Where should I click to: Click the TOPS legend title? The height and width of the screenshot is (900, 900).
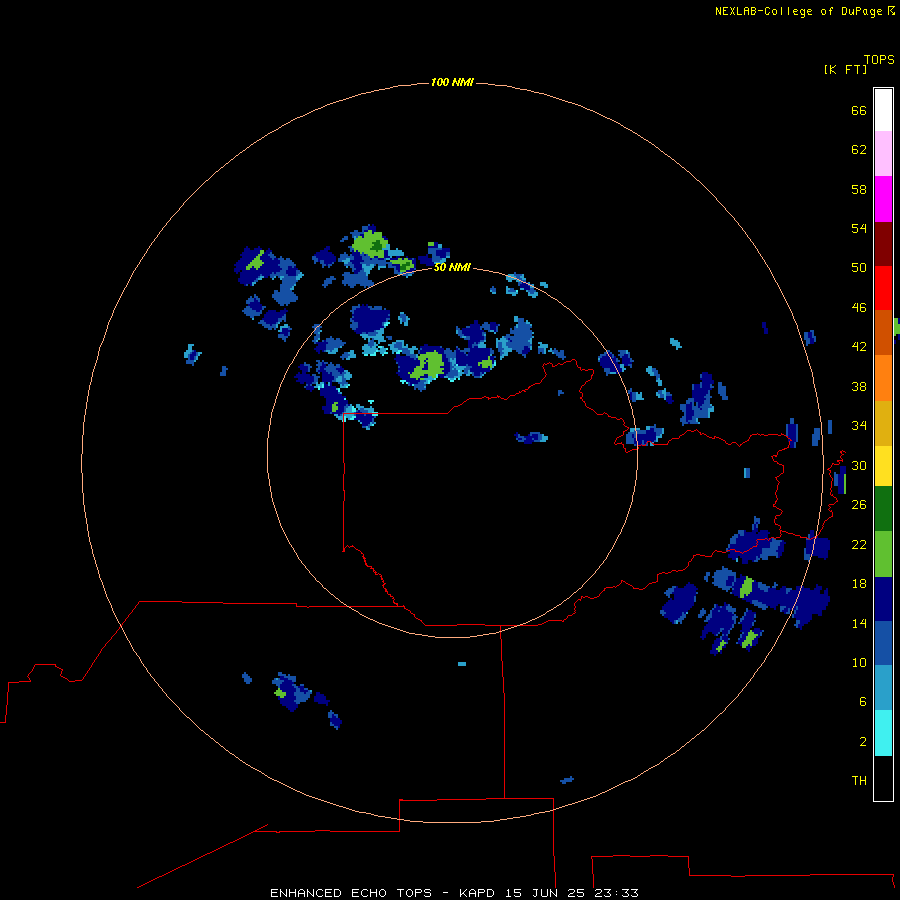click(879, 59)
